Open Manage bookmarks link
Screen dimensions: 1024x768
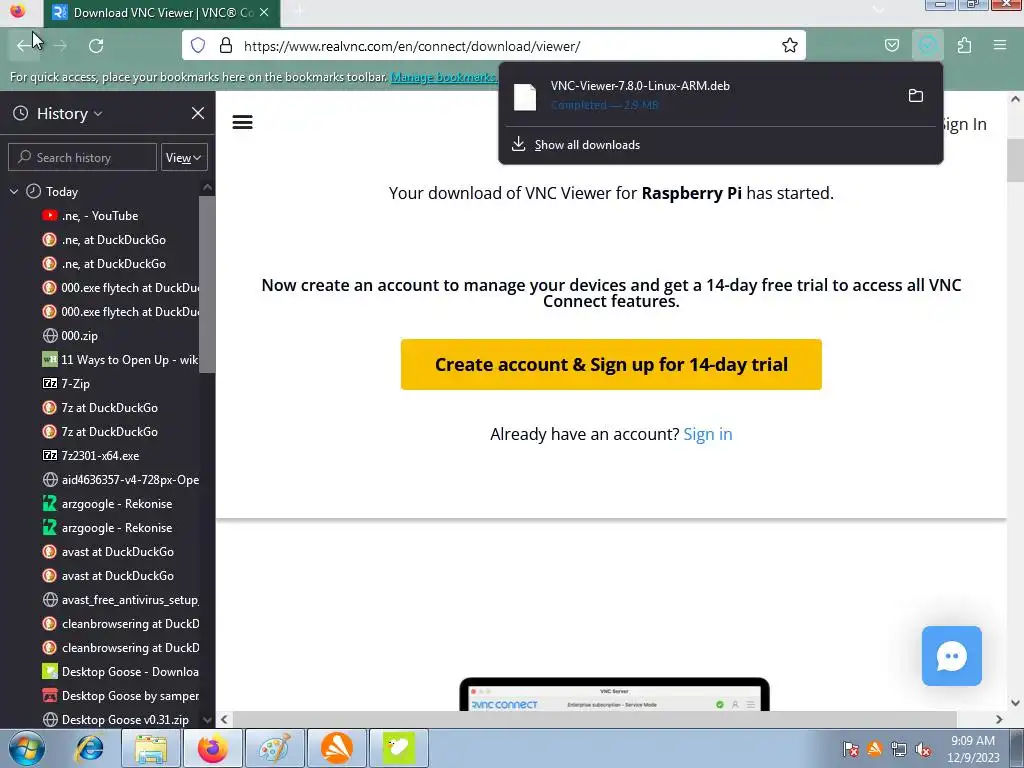tap(443, 77)
